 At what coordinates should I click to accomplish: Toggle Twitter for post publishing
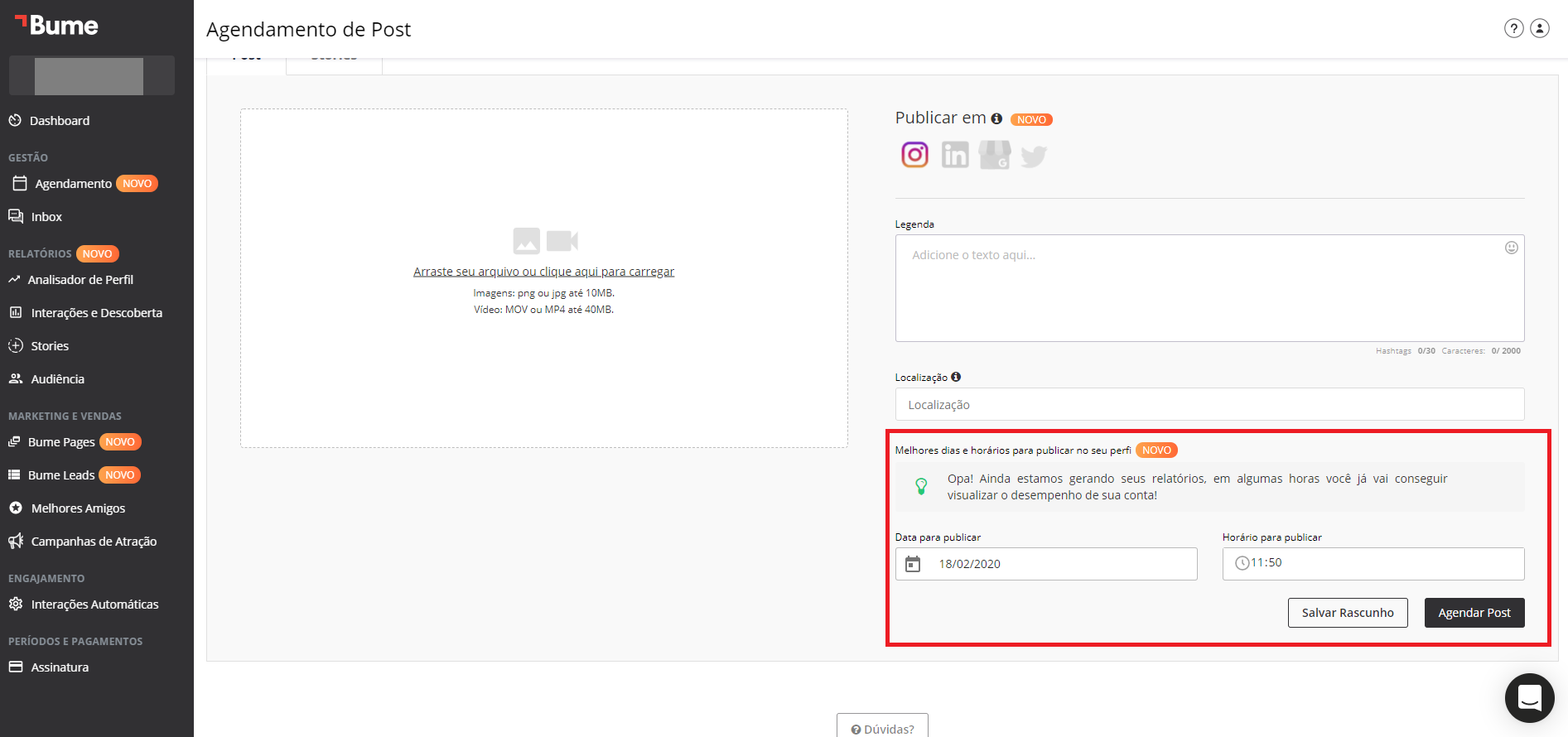pos(1034,156)
